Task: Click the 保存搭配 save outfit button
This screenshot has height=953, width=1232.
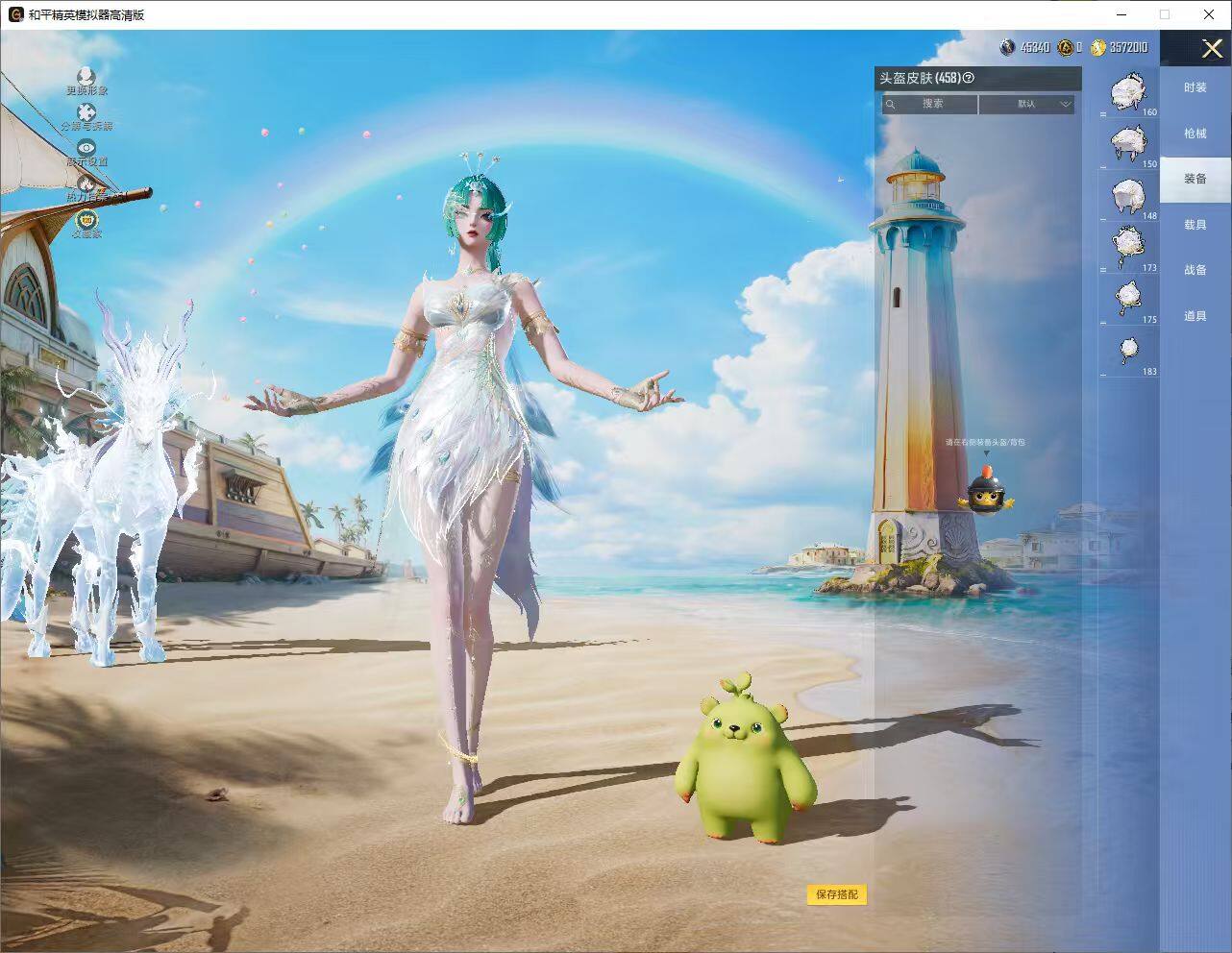Action: click(x=837, y=894)
